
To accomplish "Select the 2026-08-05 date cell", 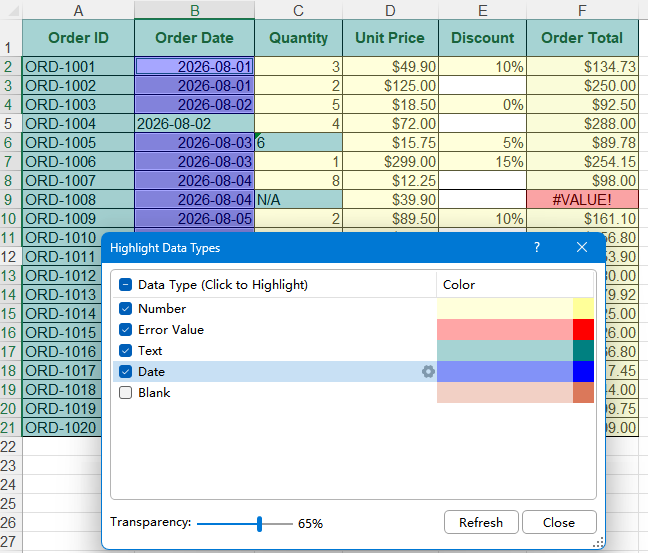I will [x=194, y=219].
